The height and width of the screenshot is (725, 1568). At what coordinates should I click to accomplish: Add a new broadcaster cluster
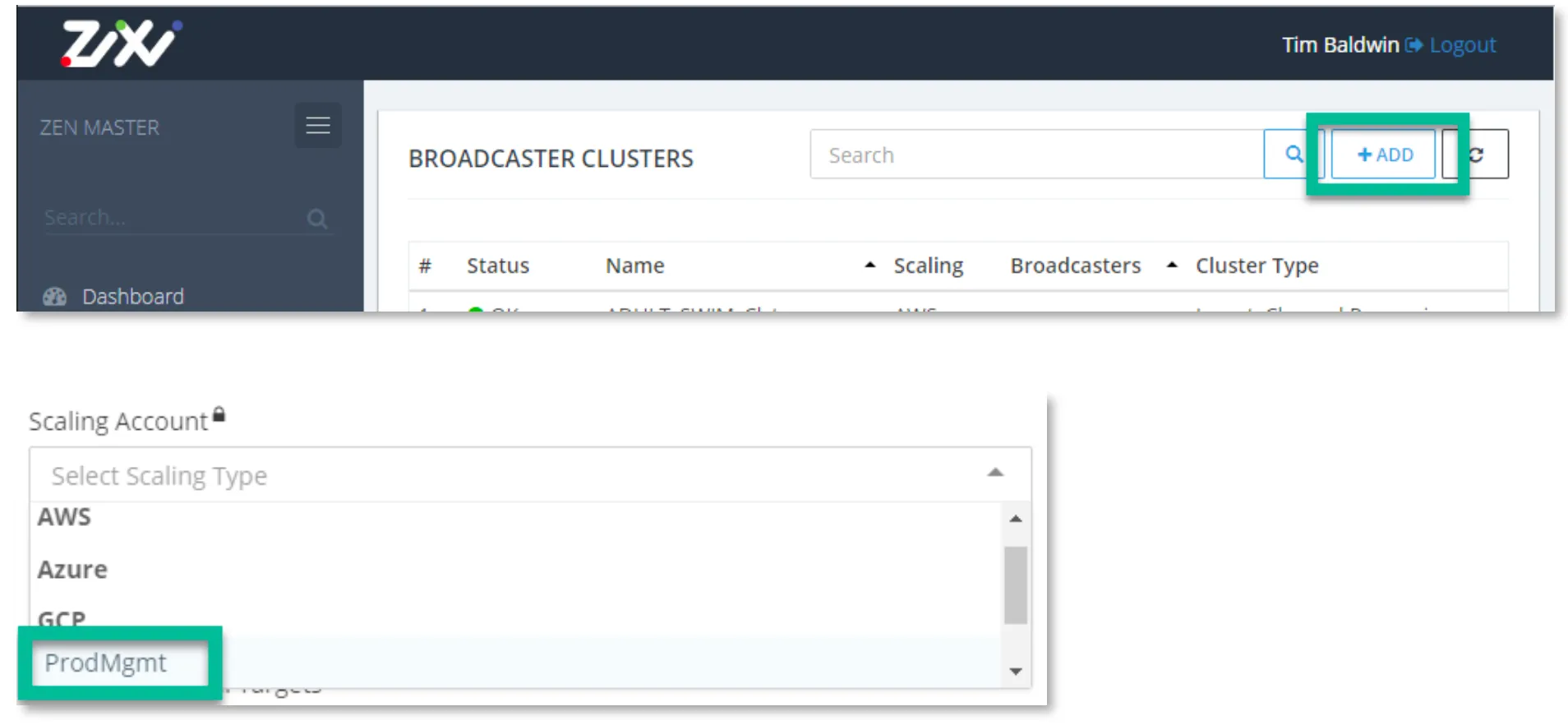1384,154
